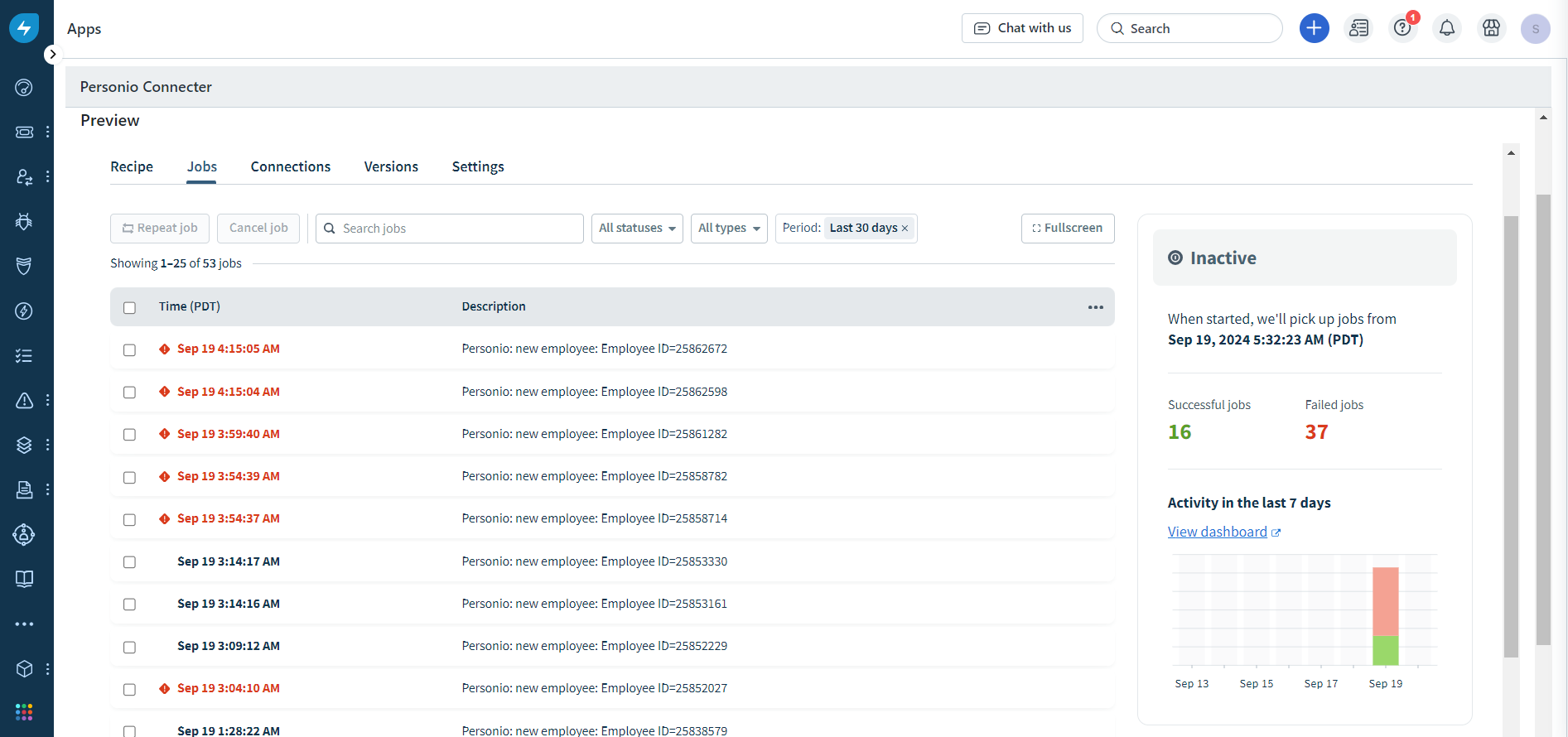Click the inner preview panel scrollbar thumb
This screenshot has width=1568, height=737.
[1511, 436]
